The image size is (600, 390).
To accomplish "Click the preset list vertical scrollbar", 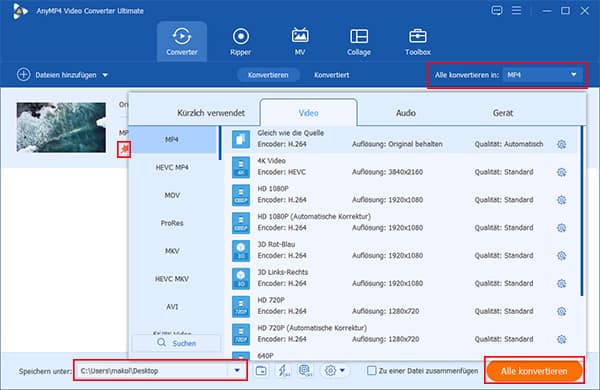I will (x=582, y=211).
